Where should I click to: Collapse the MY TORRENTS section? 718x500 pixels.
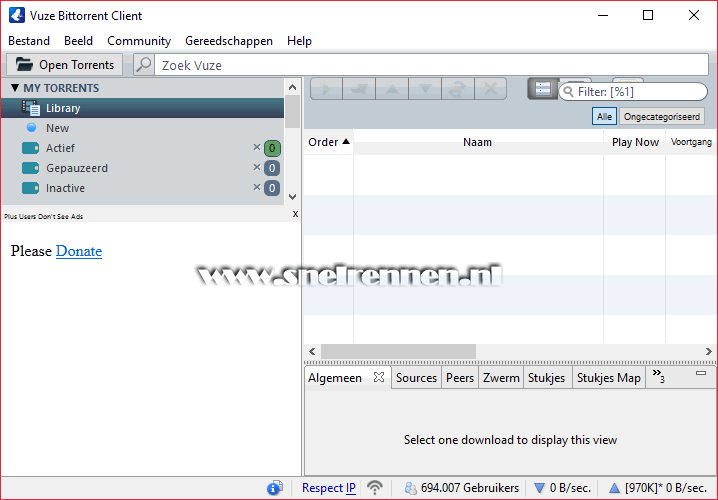coord(15,87)
